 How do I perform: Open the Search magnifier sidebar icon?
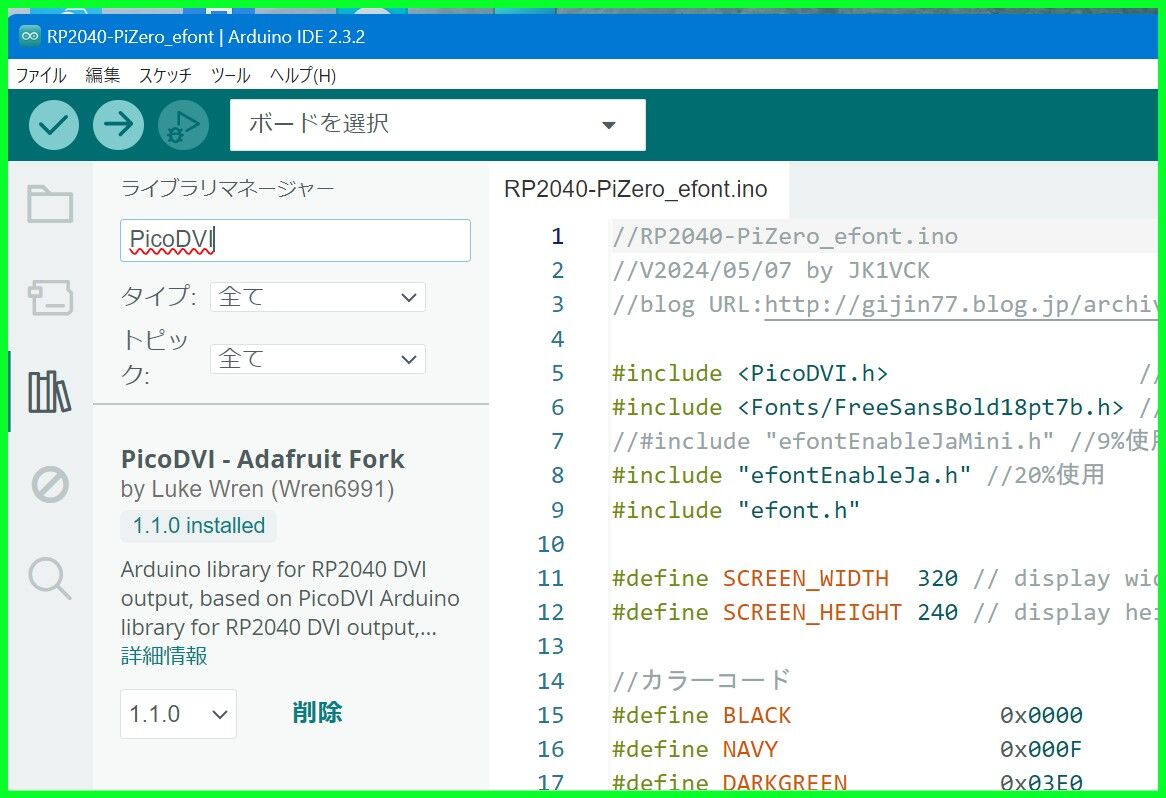point(50,579)
